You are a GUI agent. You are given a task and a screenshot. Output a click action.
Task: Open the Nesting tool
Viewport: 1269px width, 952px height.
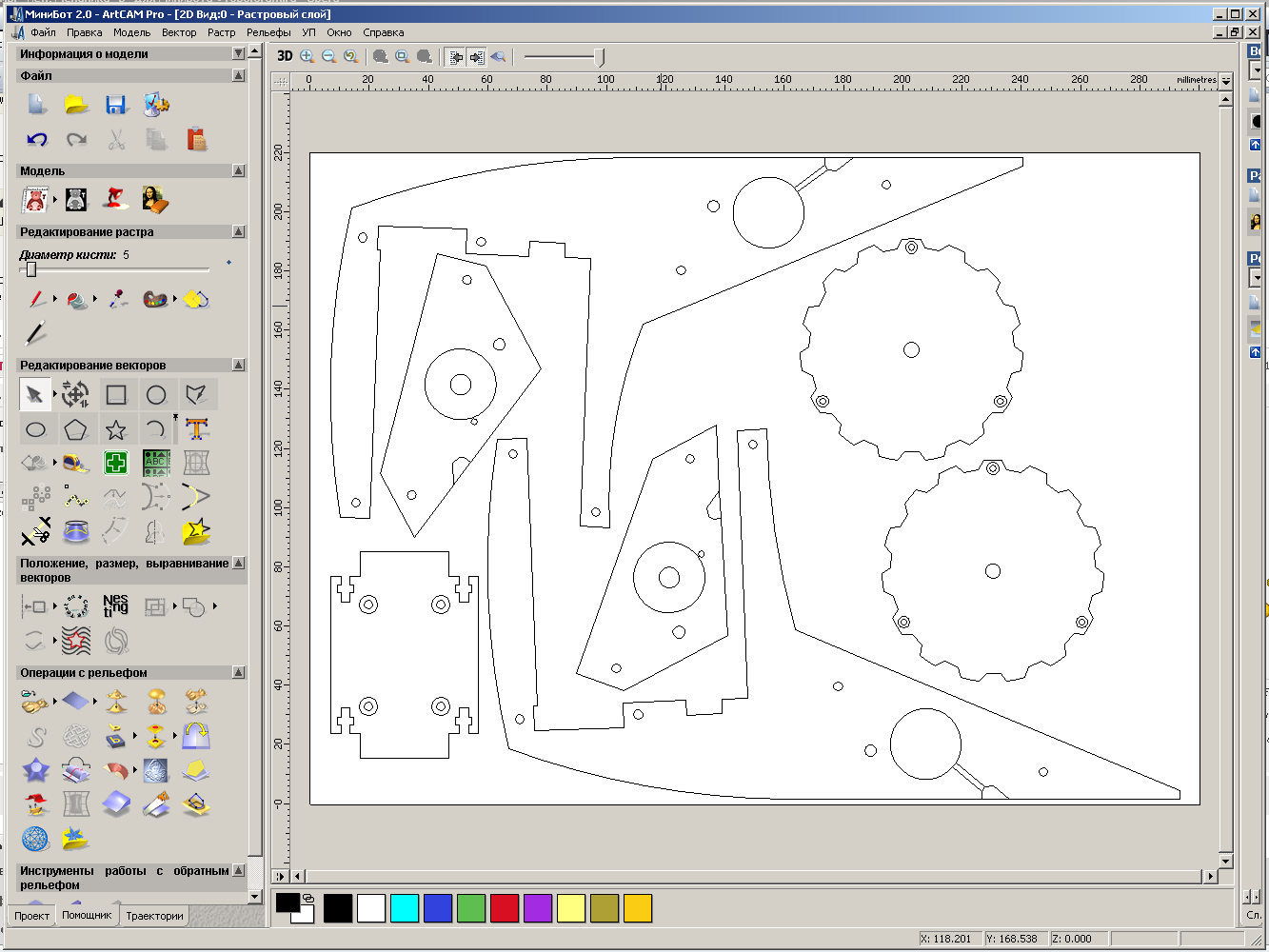click(x=115, y=606)
